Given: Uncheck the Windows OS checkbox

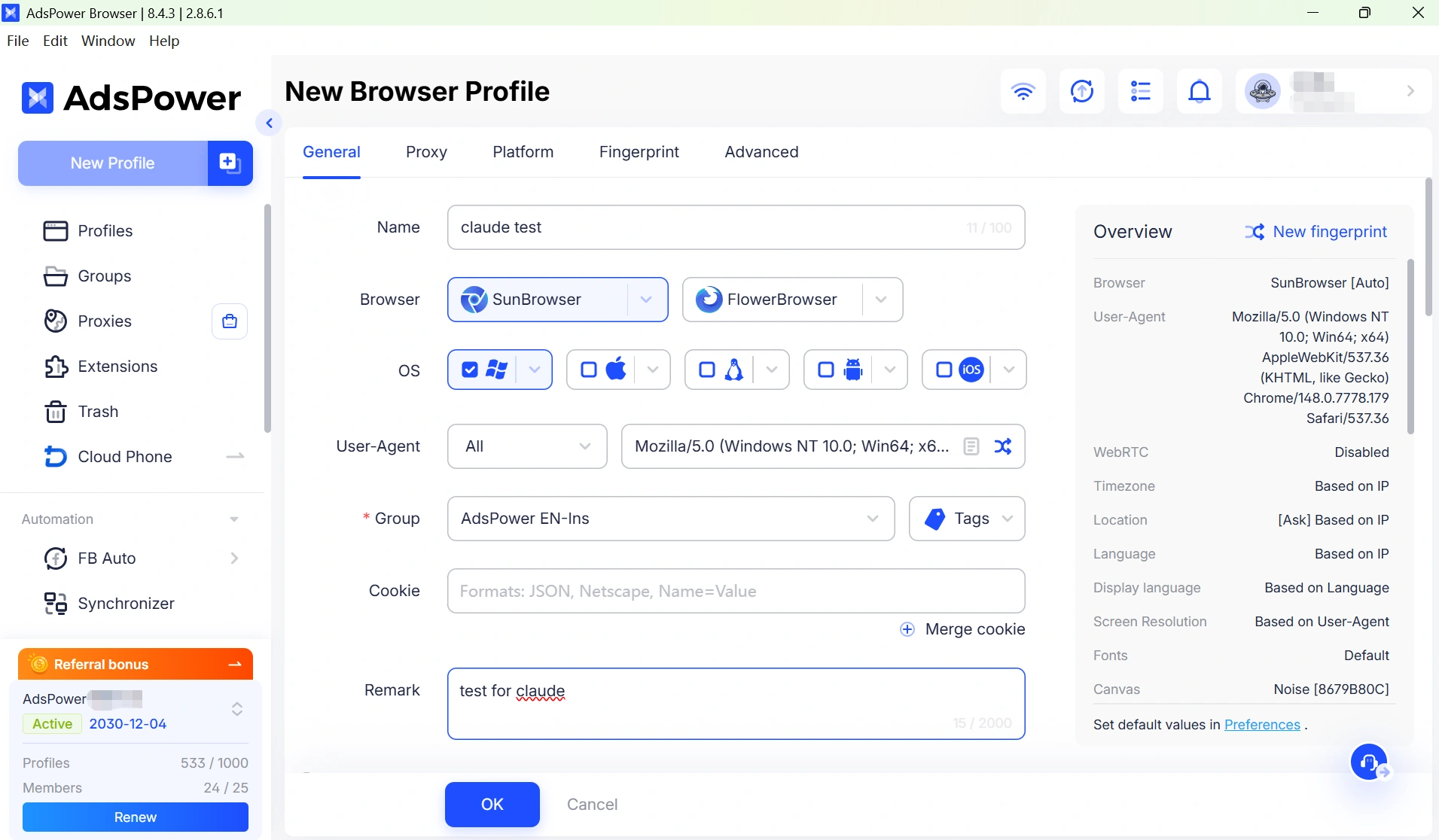Looking at the screenshot, I should coord(470,370).
